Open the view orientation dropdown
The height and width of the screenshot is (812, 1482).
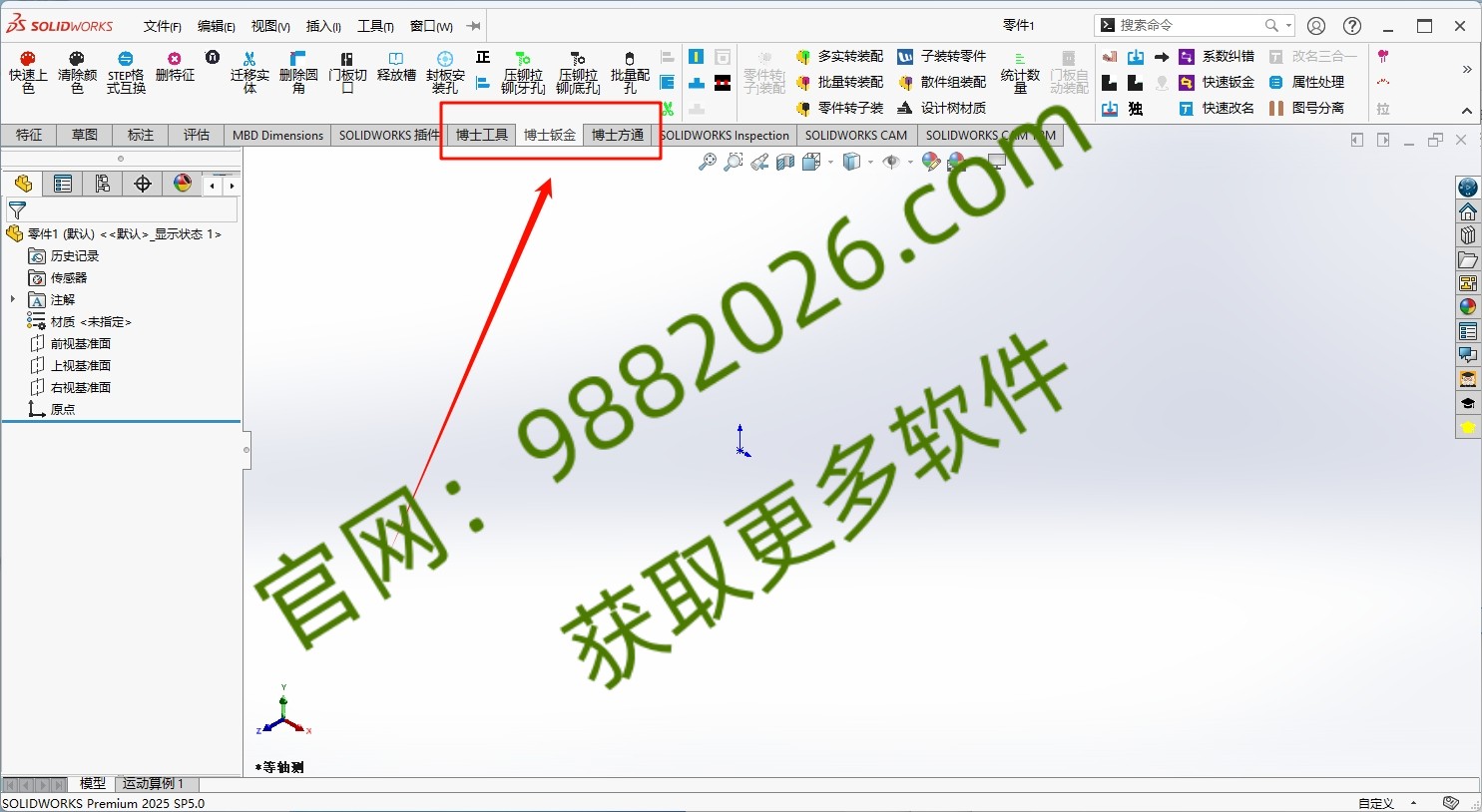click(830, 162)
